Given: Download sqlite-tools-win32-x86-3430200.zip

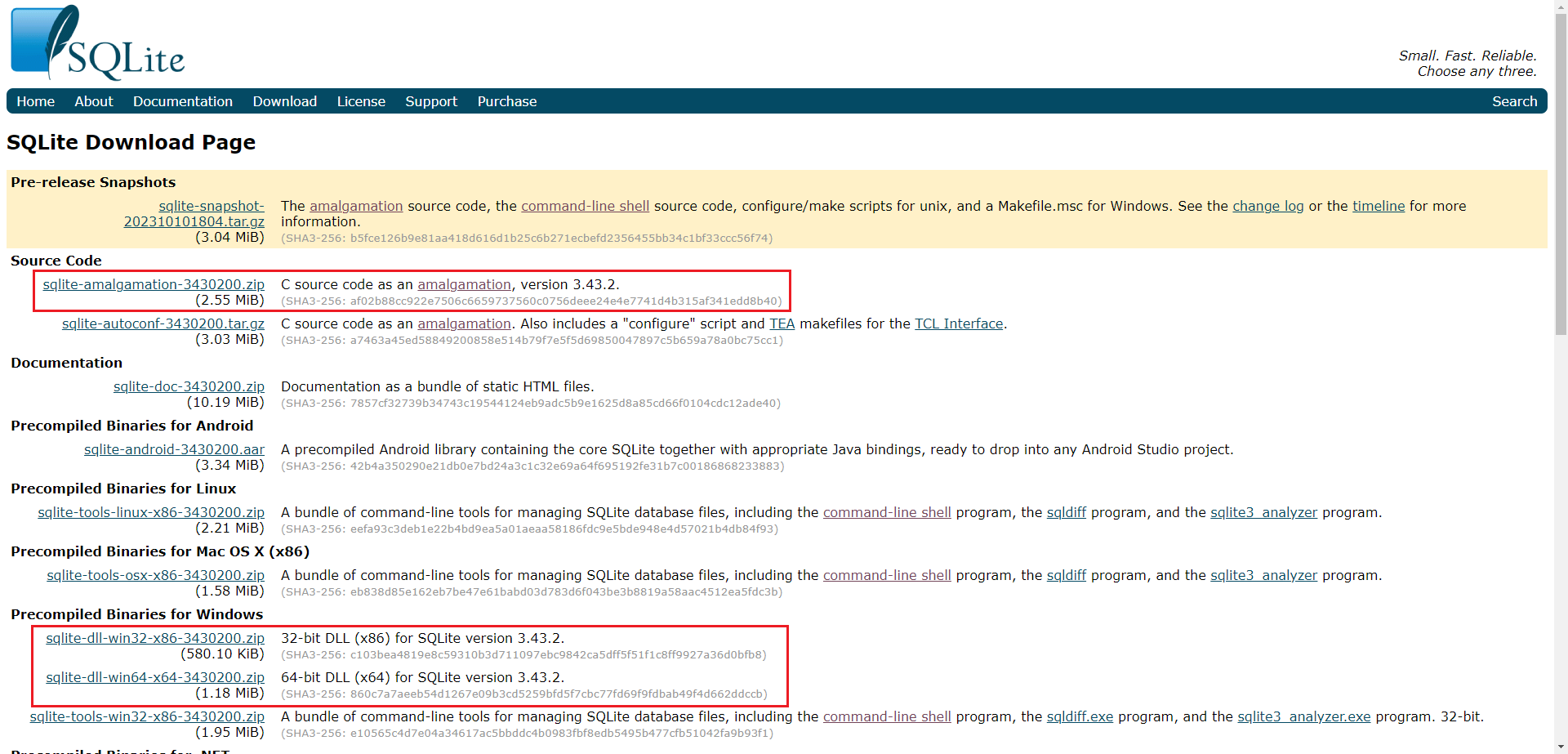Looking at the screenshot, I should tap(147, 716).
